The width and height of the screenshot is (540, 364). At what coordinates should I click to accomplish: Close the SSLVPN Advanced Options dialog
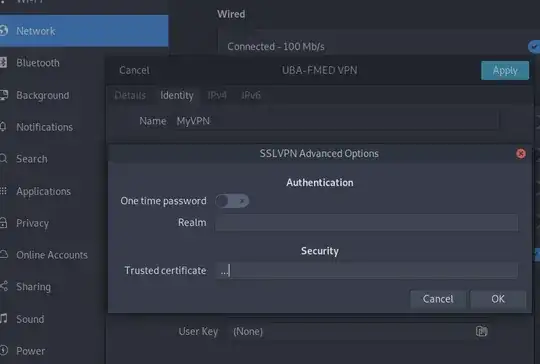(x=521, y=154)
